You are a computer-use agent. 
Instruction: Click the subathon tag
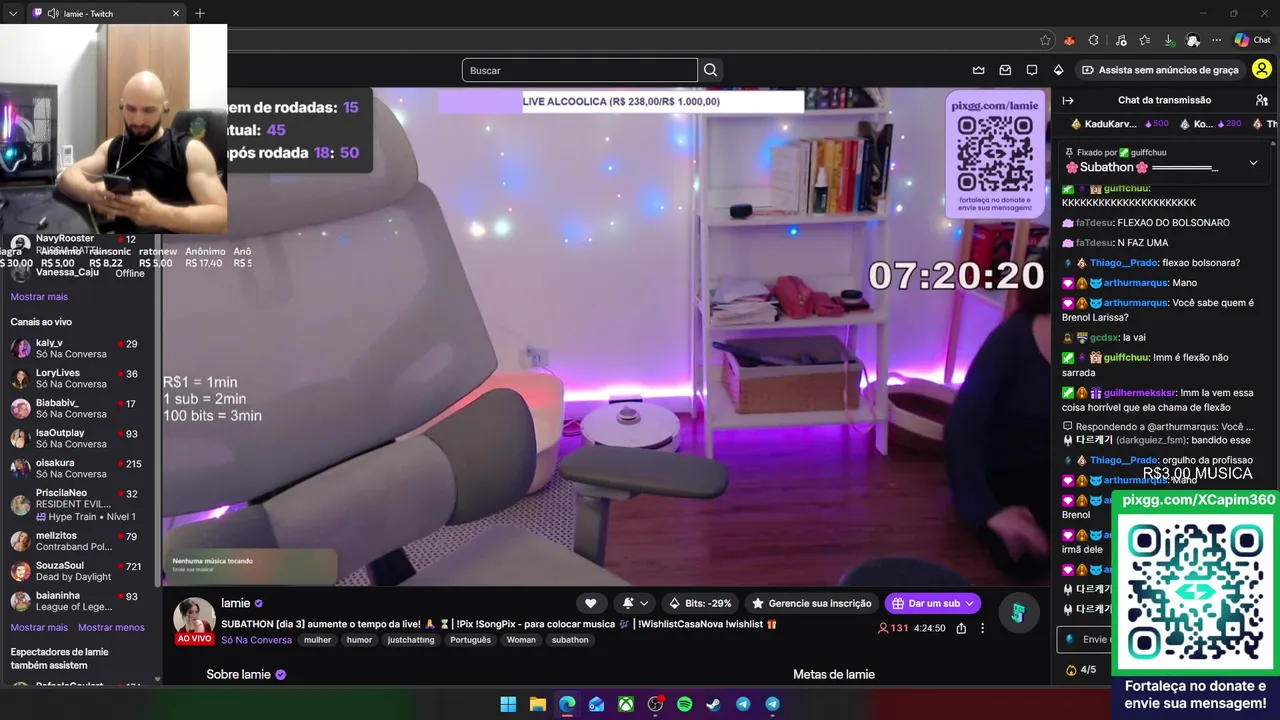point(570,640)
